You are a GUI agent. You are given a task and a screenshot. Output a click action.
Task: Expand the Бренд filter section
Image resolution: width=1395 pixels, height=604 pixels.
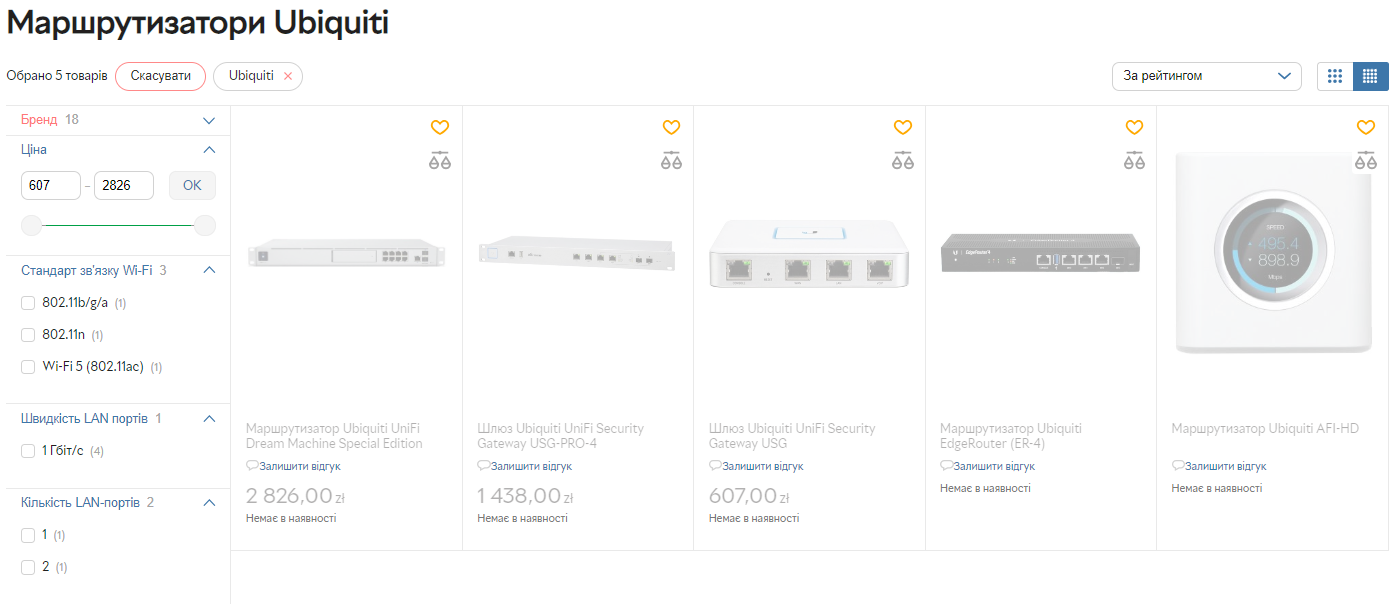tap(209, 120)
